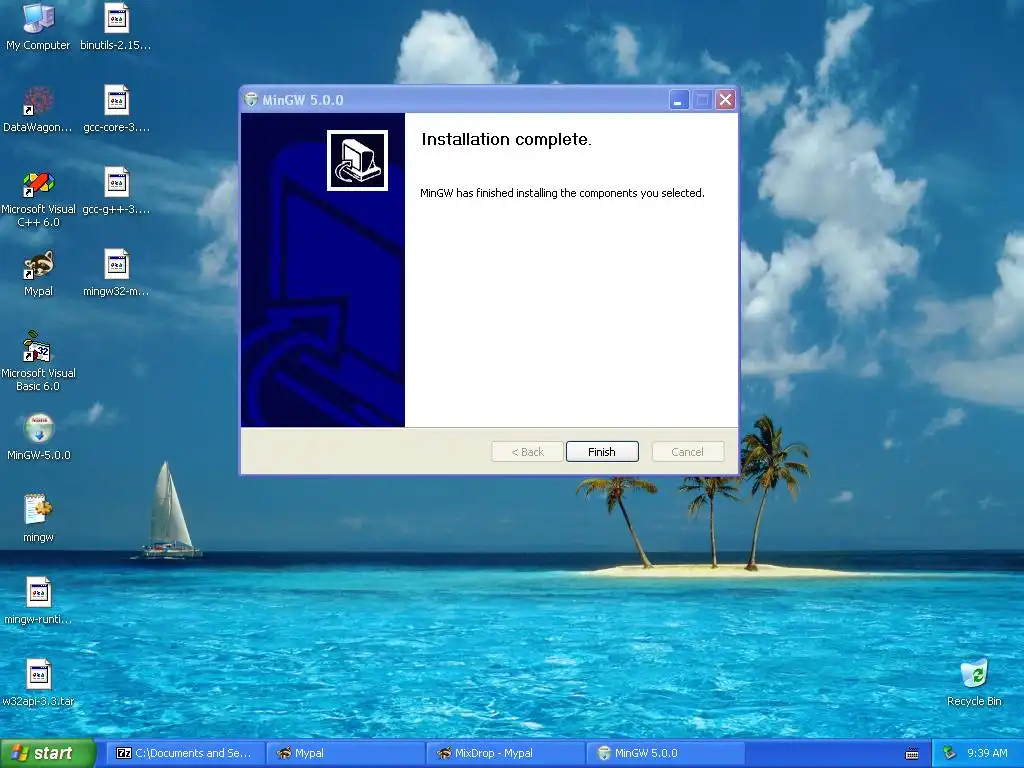The width and height of the screenshot is (1024, 768).
Task: Click the Finish button in MinGW installer
Action: 601,451
